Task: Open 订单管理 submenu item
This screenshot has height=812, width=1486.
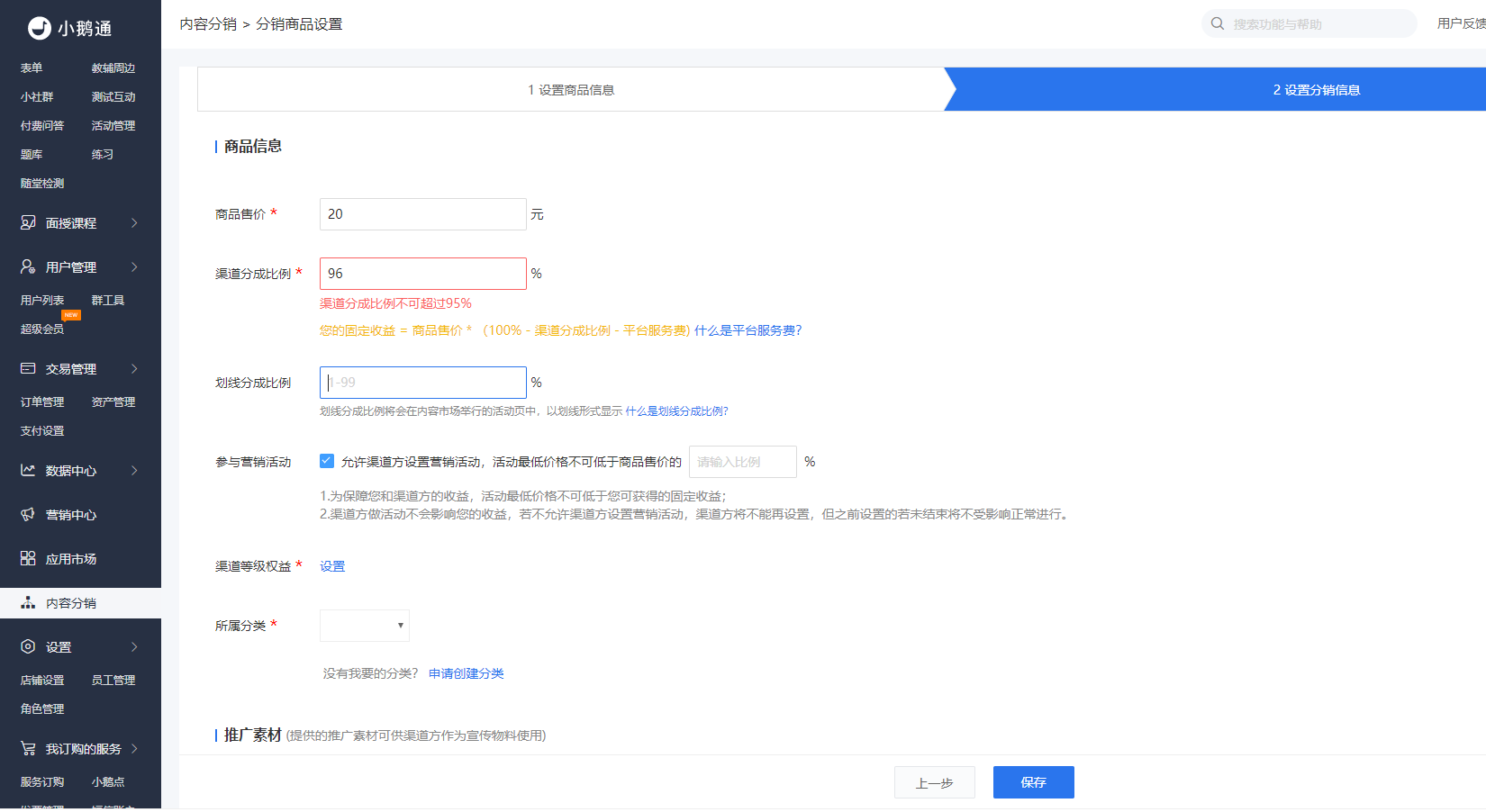Action: click(42, 402)
